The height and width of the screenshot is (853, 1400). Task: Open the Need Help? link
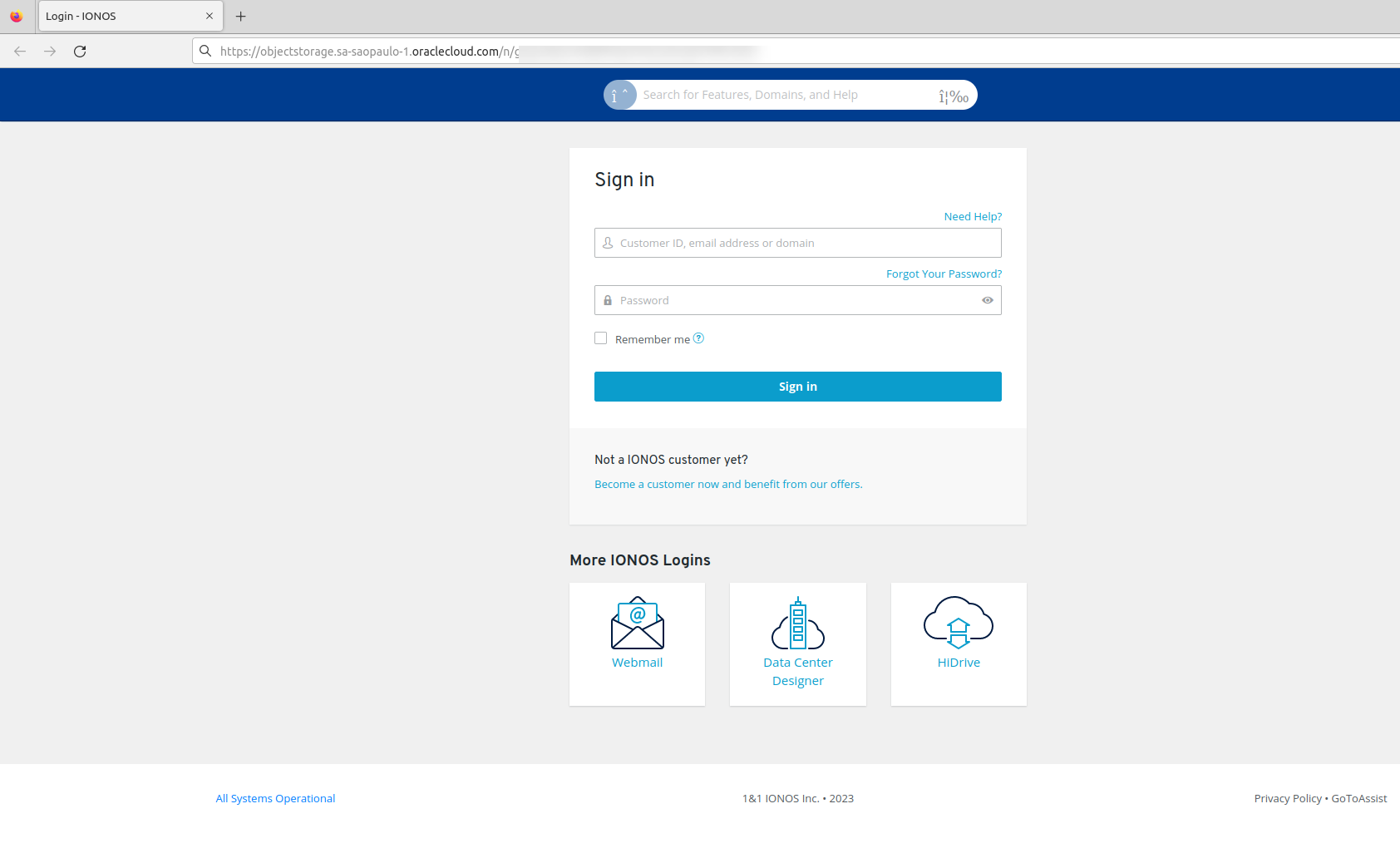(x=973, y=216)
